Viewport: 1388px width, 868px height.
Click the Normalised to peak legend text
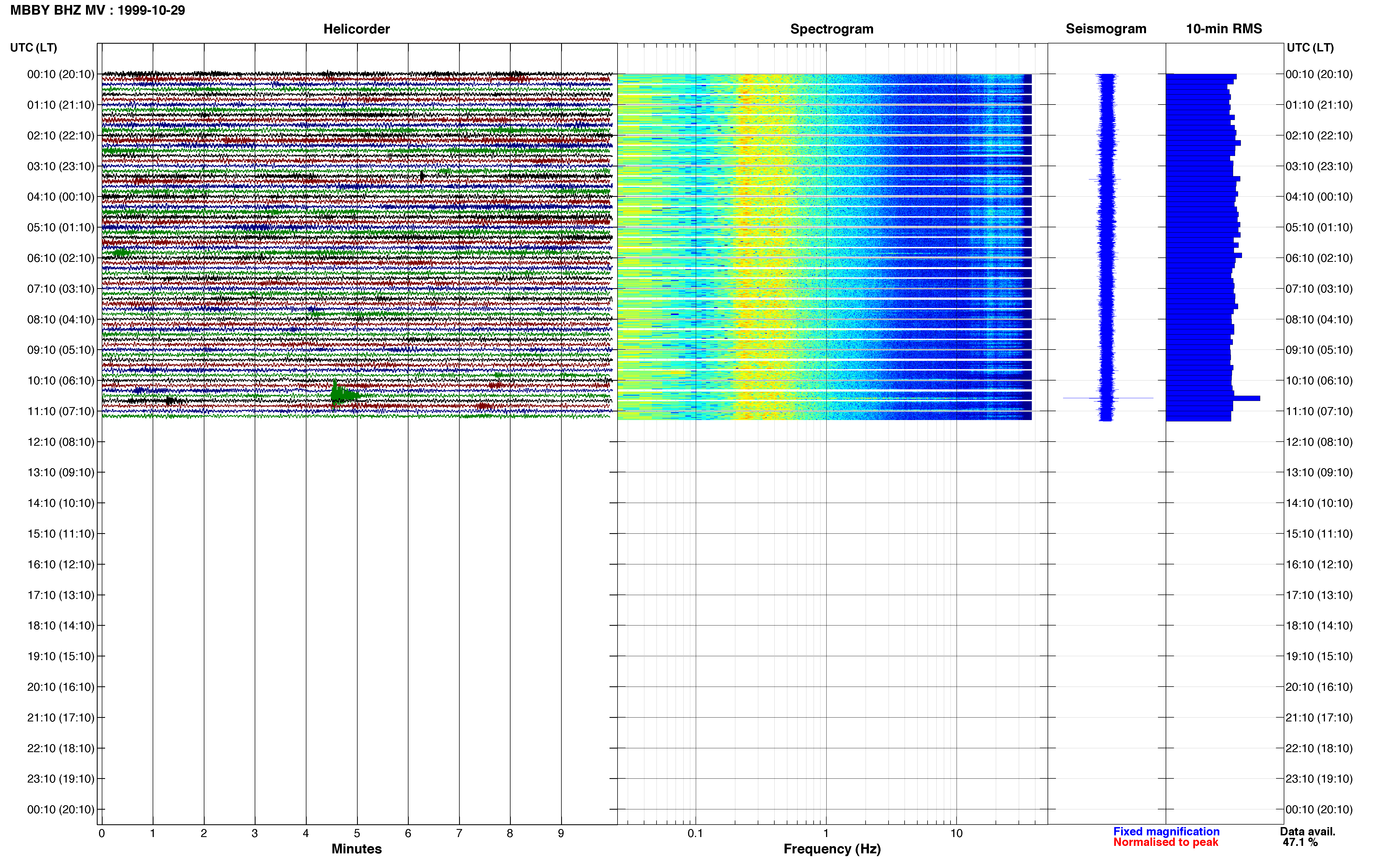click(x=1165, y=842)
